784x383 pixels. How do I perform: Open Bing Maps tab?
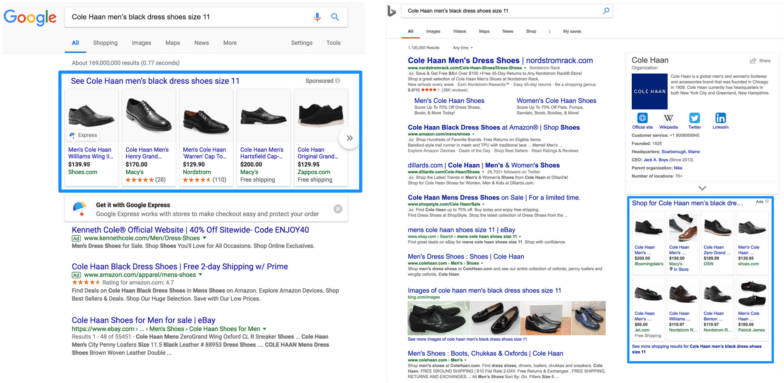click(x=484, y=32)
